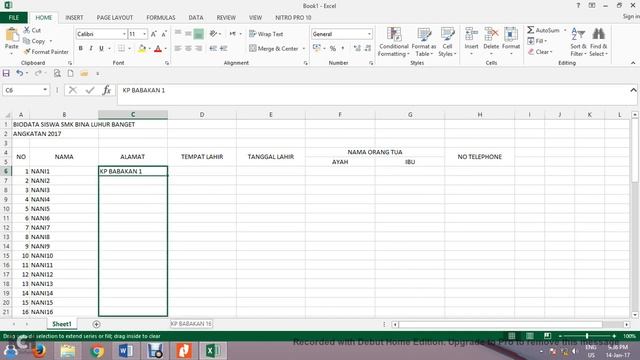Click the Format cells icon

(x=511, y=34)
